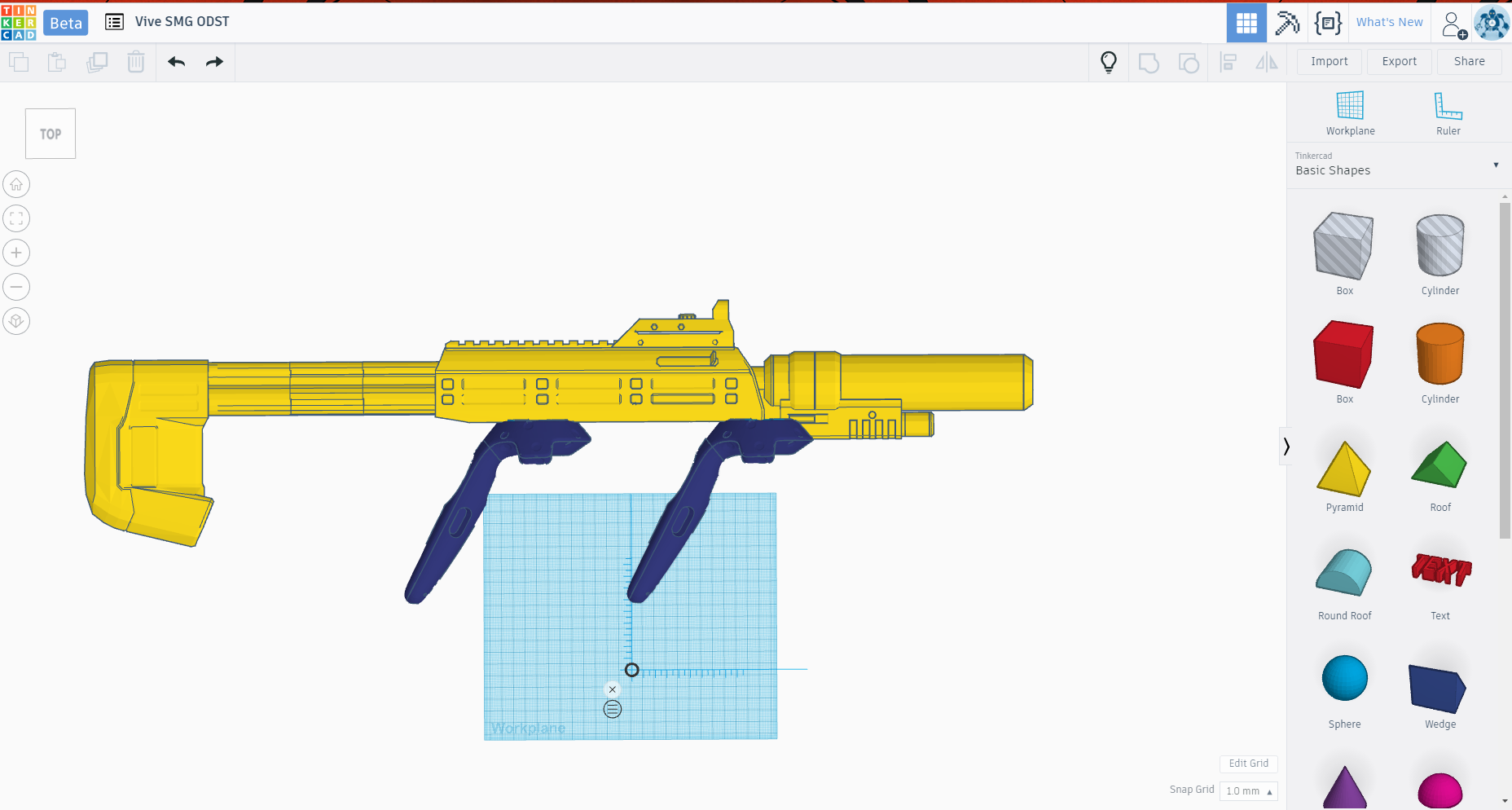This screenshot has width=1512, height=810.
Task: Select the magenta half sphere shape
Action: (1440, 790)
